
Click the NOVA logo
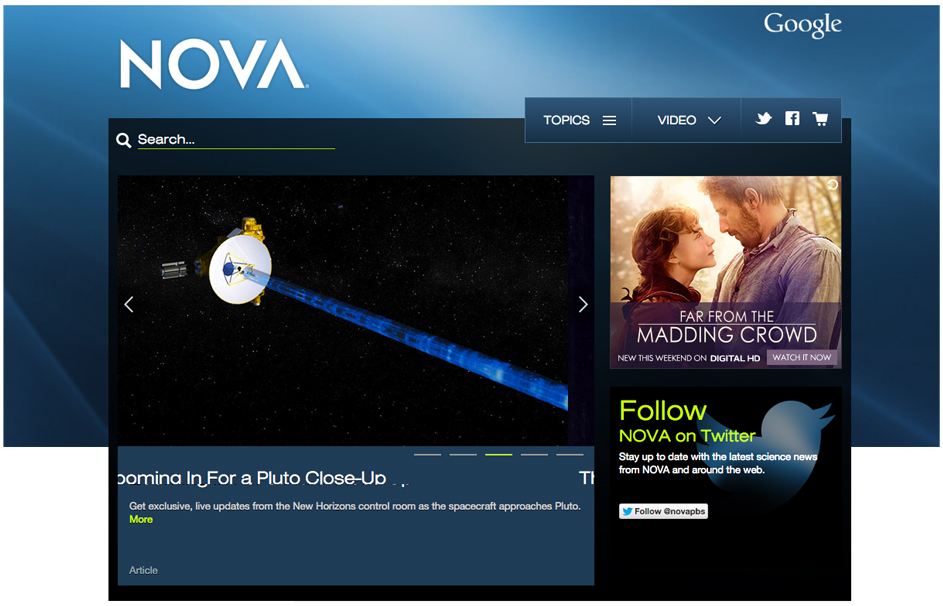point(213,64)
